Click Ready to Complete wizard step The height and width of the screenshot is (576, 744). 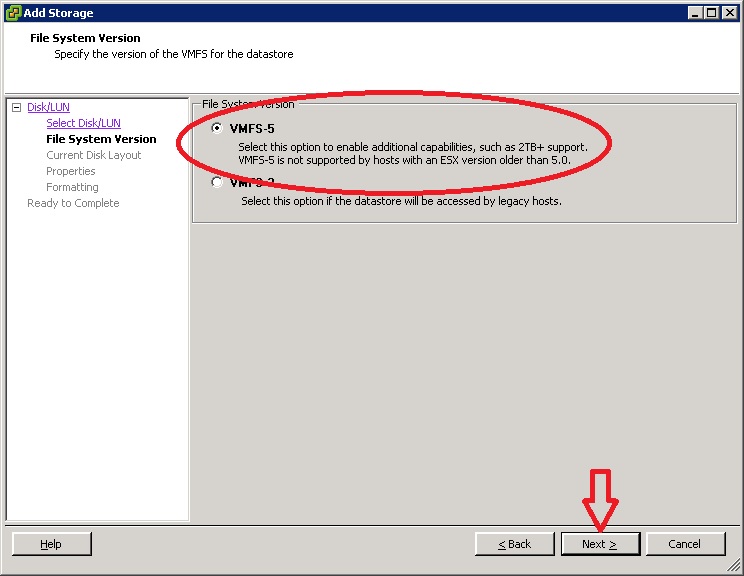click(73, 203)
